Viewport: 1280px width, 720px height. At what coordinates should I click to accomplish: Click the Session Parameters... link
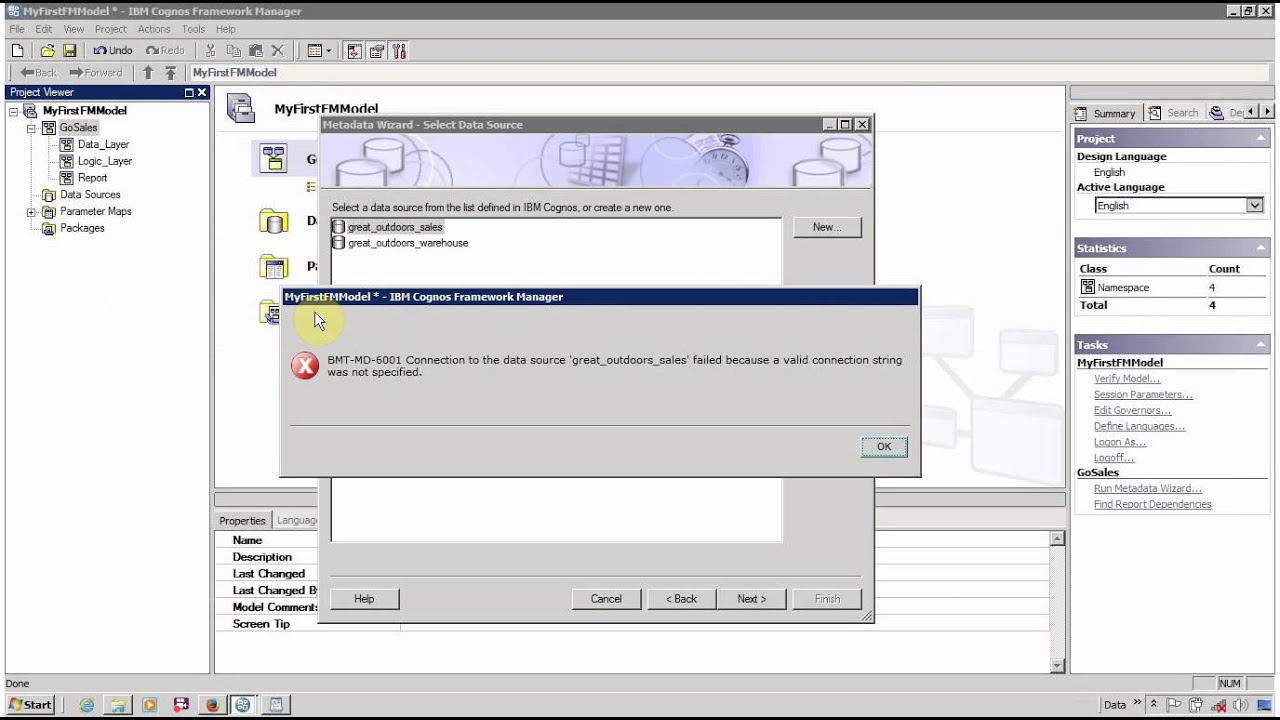1143,395
